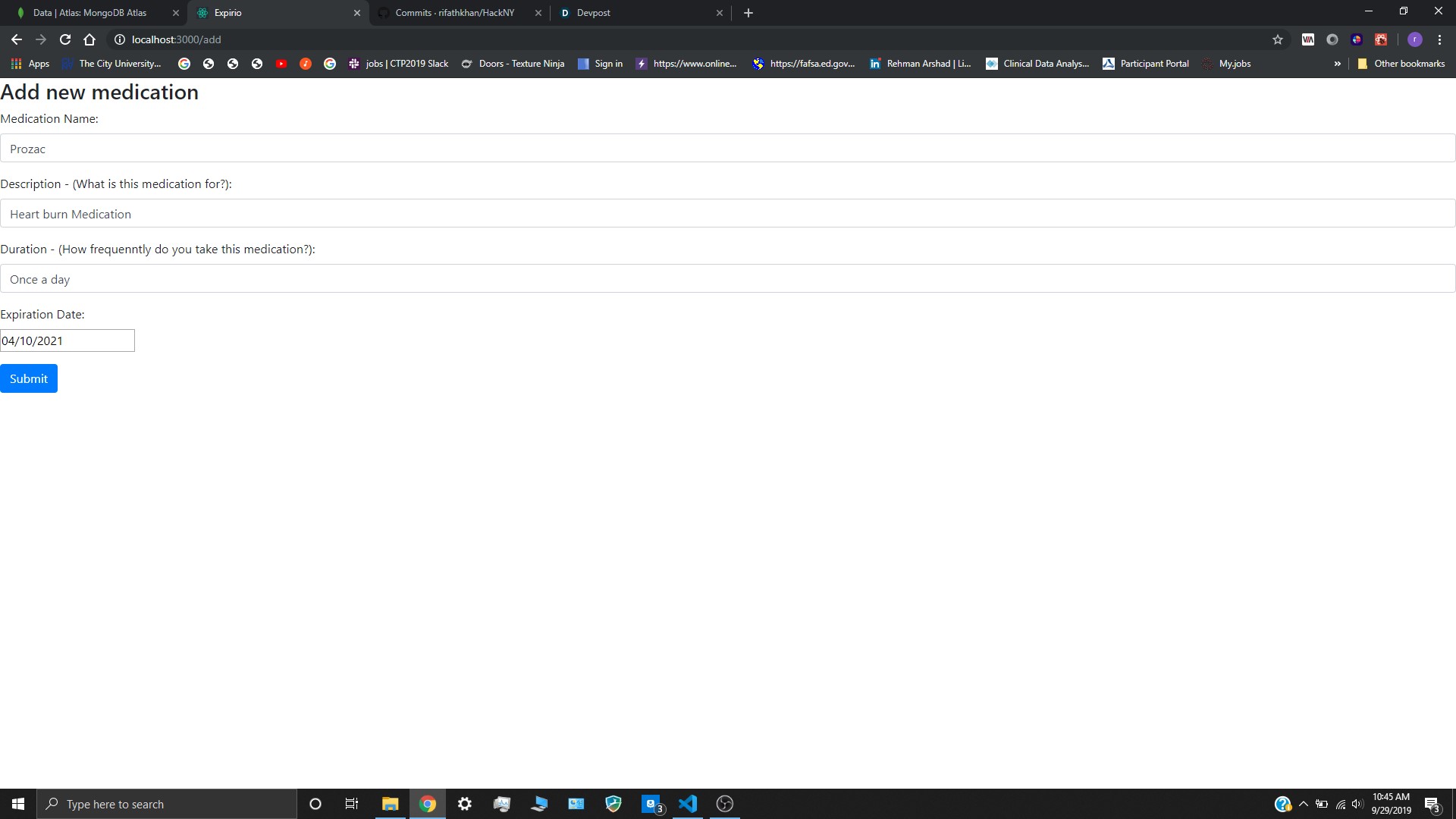Viewport: 1456px width, 819px height.
Task: Open the Chrome three-dot menu
Action: [1439, 39]
